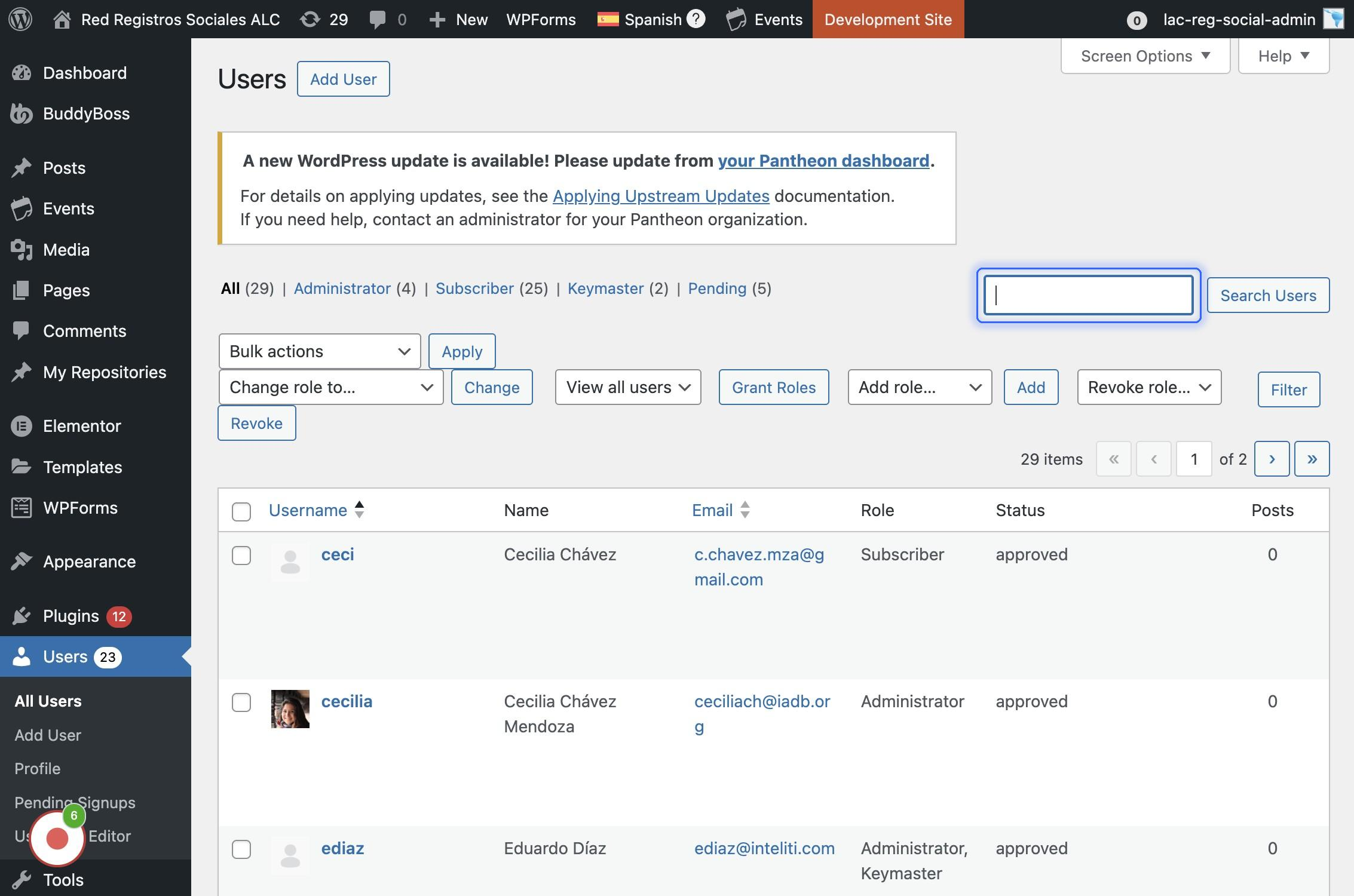Expand the Change role to dropdown

(331, 387)
